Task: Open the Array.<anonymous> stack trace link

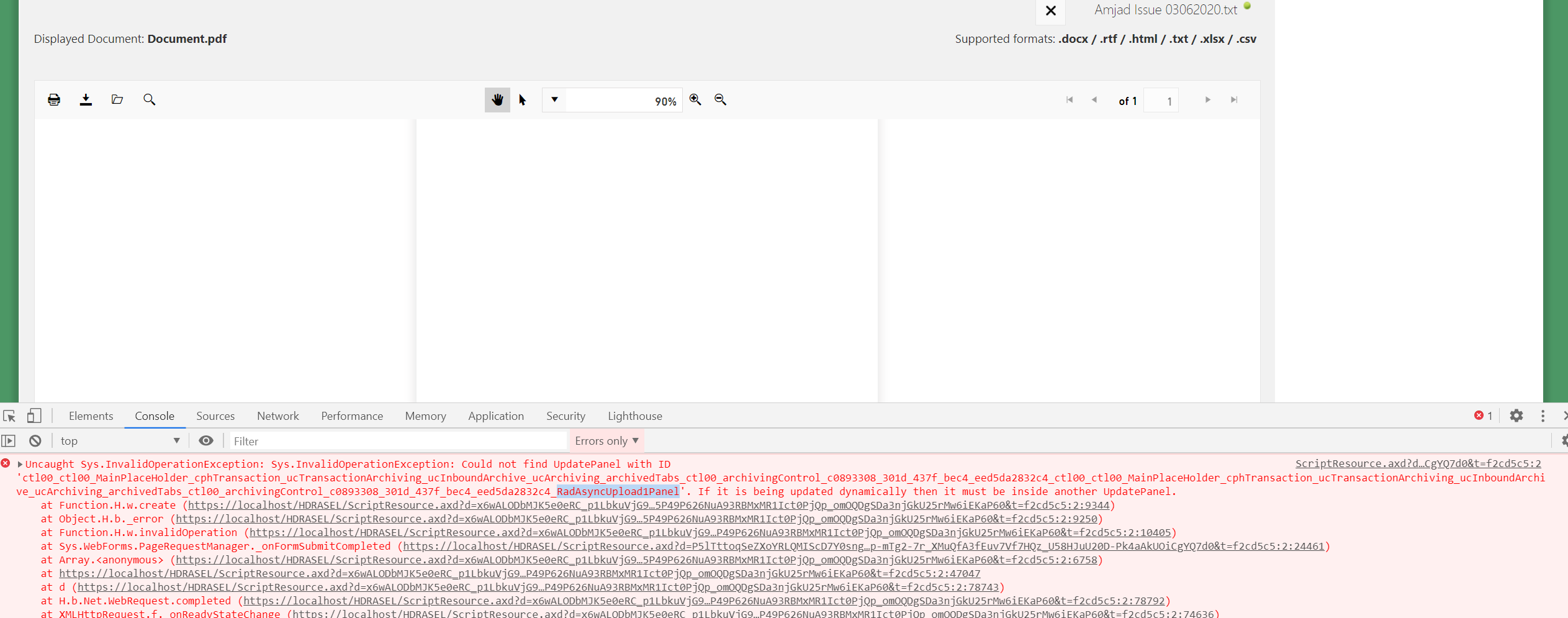Action: (x=636, y=560)
